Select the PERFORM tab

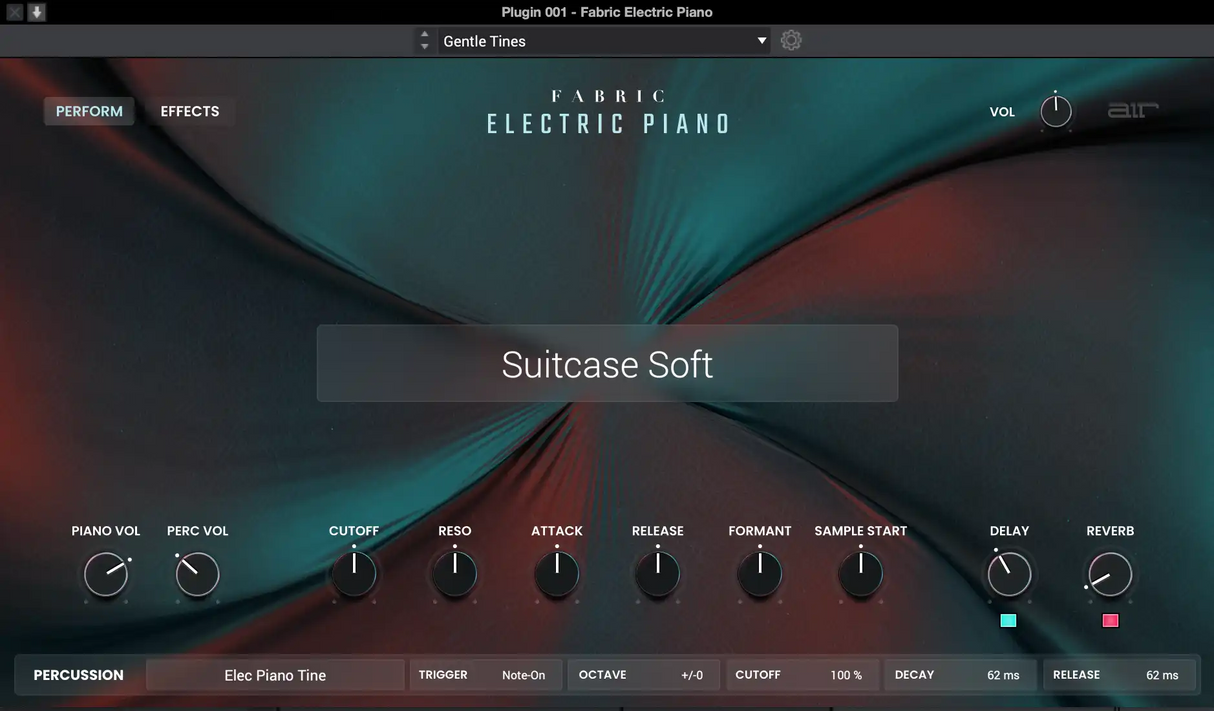coord(89,111)
